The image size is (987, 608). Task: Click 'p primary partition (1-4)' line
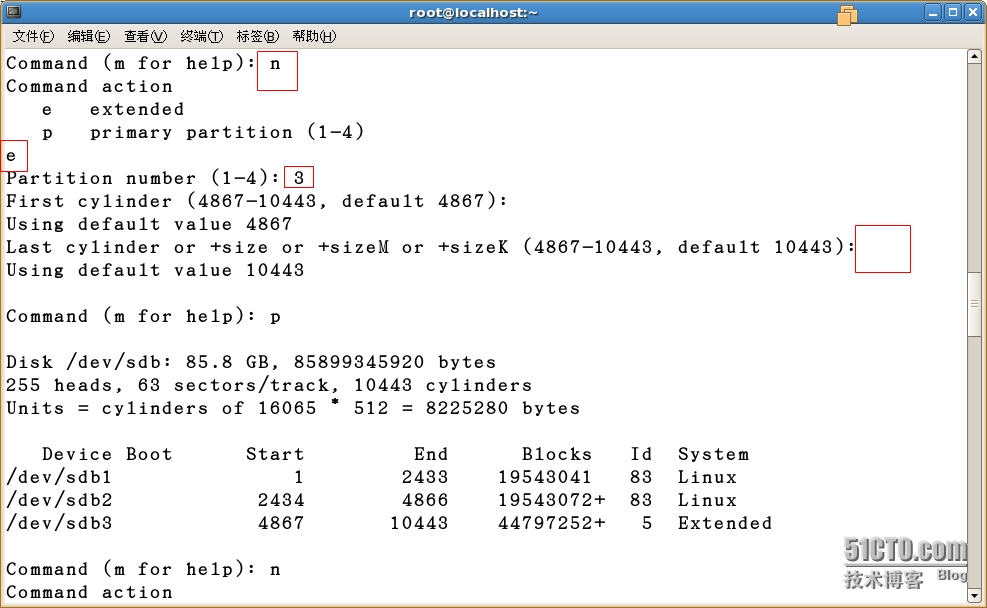[203, 133]
